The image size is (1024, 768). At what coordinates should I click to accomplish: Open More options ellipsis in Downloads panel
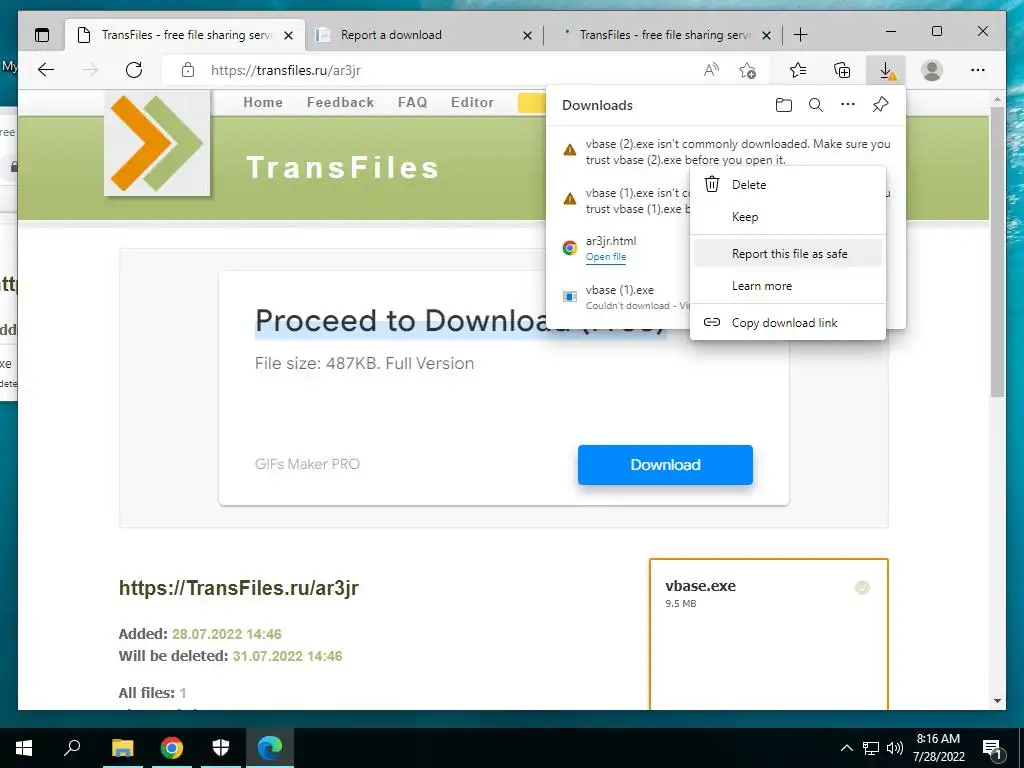click(x=848, y=104)
